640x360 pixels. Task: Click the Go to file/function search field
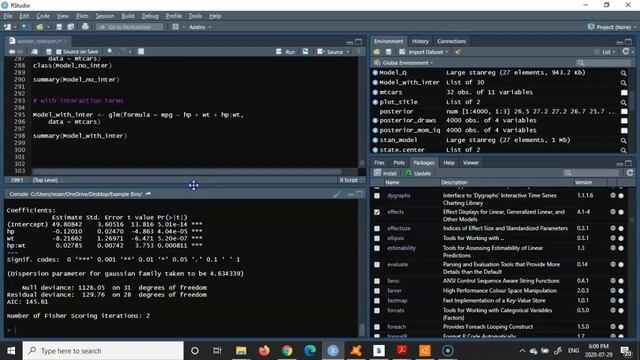[129, 27]
